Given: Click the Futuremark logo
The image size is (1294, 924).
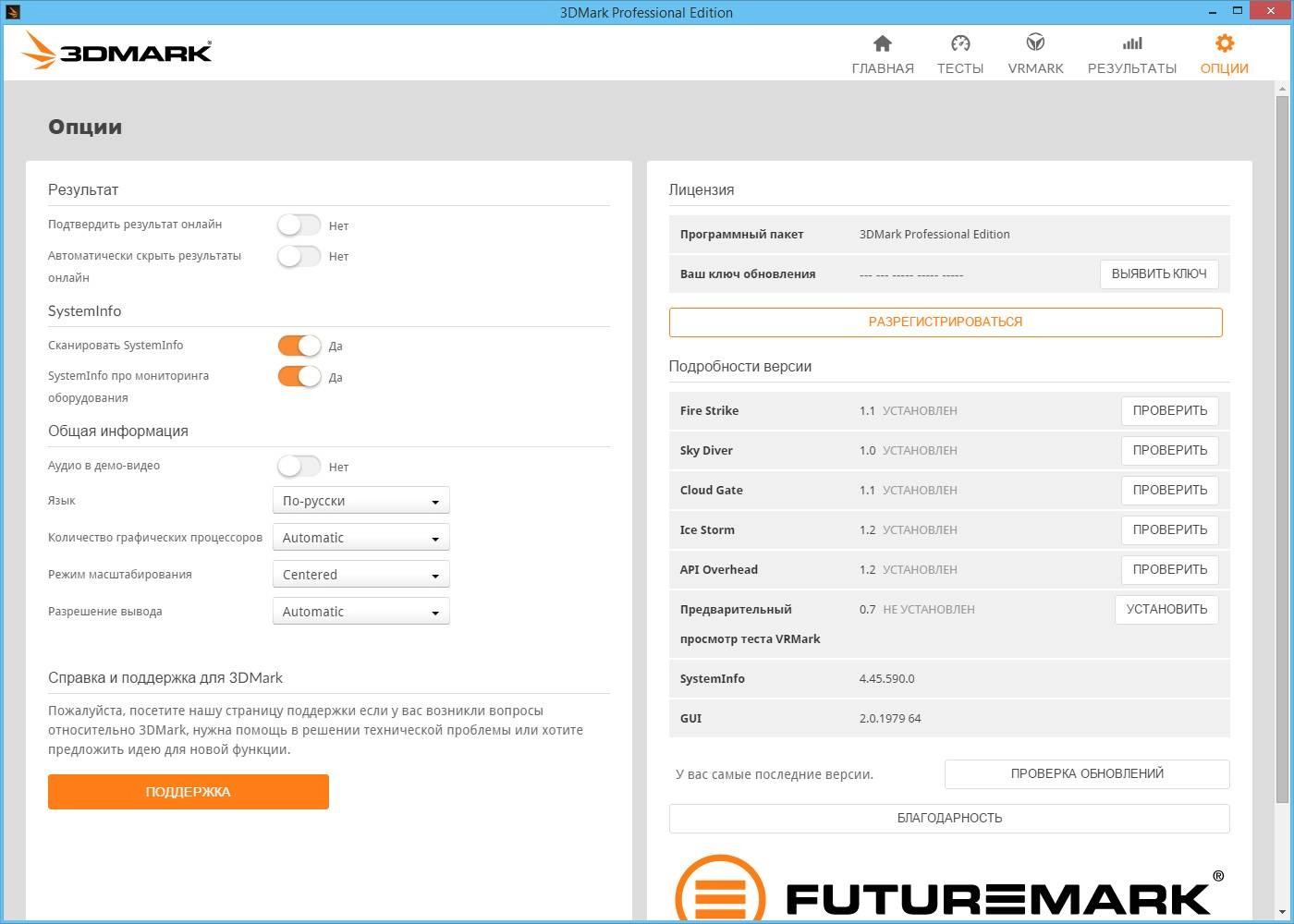Looking at the screenshot, I should 949,889.
